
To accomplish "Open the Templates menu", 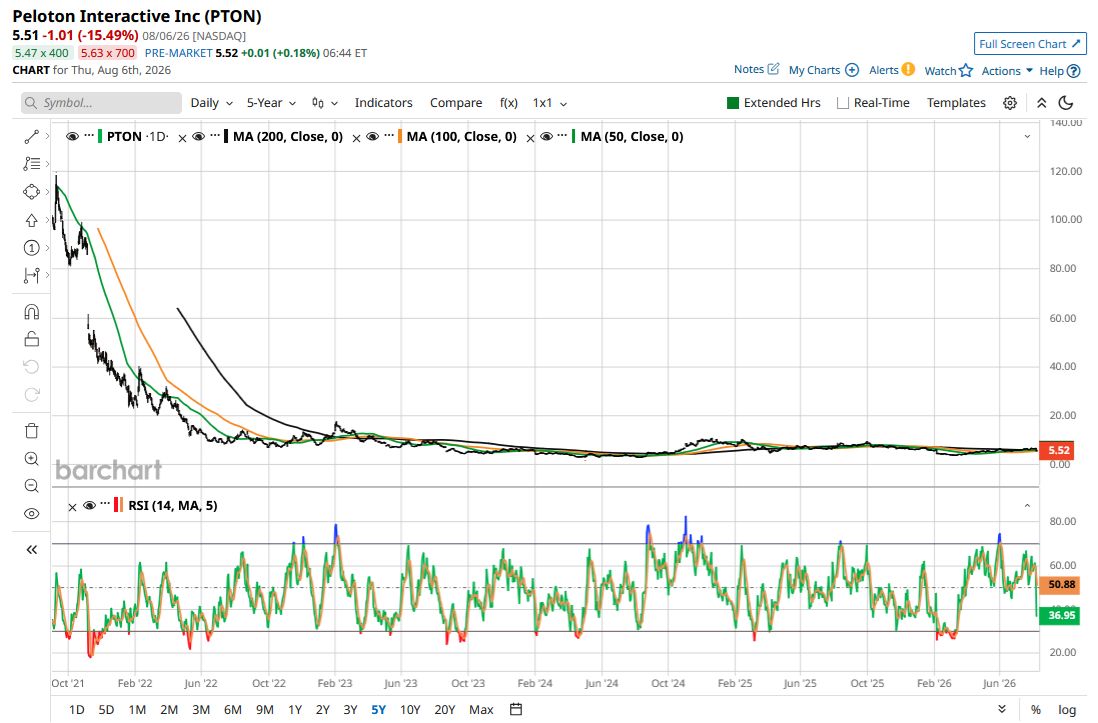I will coord(956,103).
